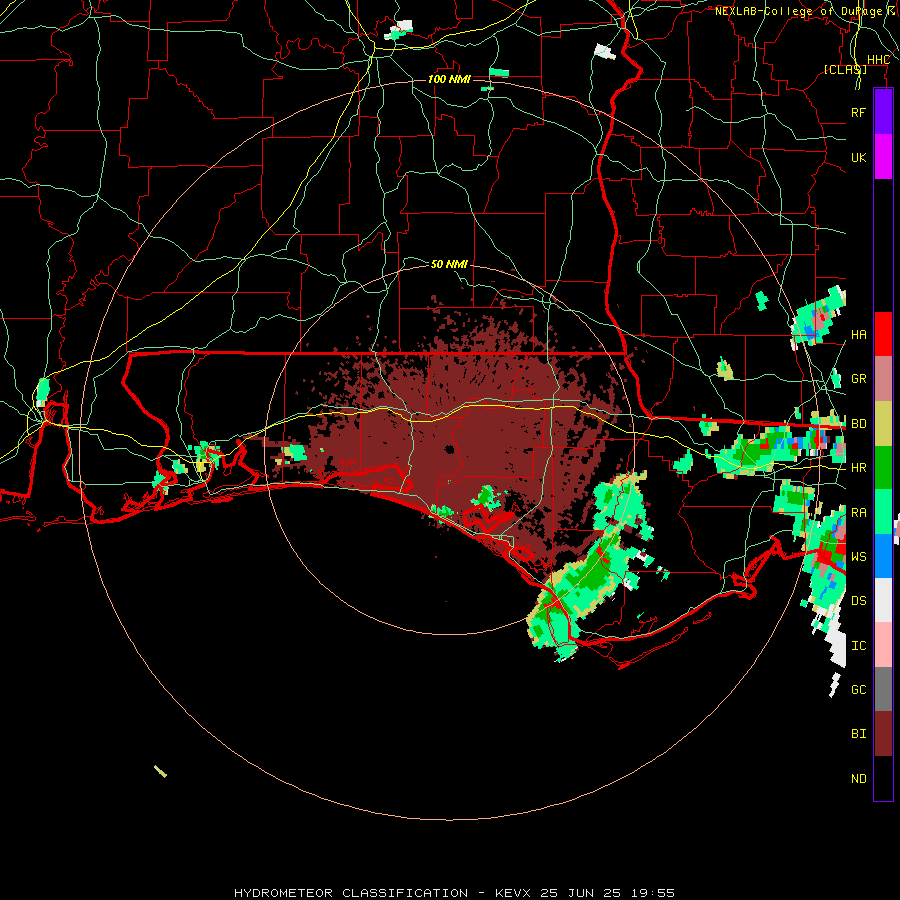Click the UK magenta legend swatch

point(883,157)
